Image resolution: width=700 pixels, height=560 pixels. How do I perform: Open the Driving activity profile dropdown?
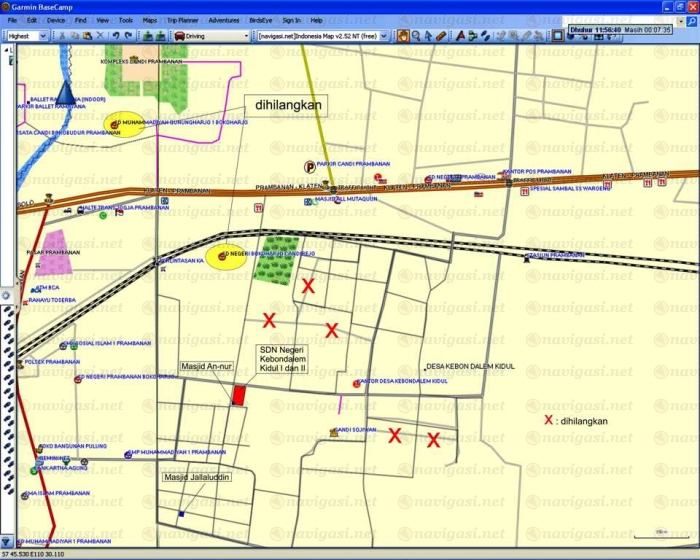(245, 36)
